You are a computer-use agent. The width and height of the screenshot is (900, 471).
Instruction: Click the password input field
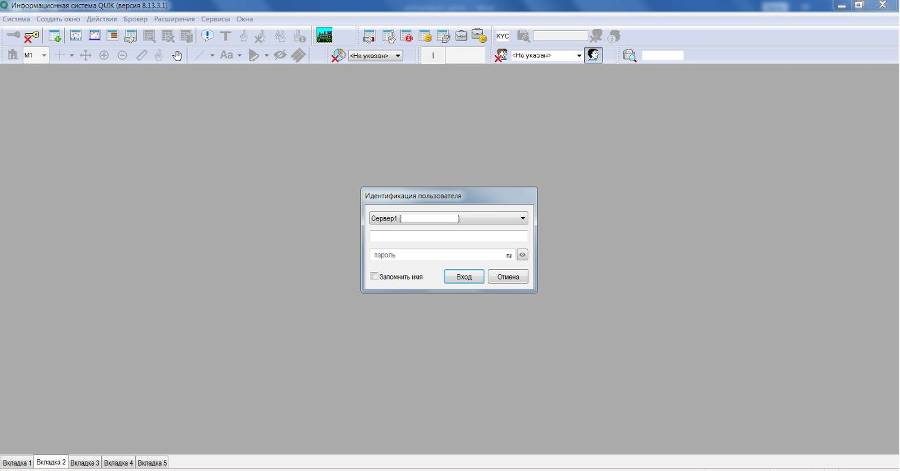[x=443, y=255]
